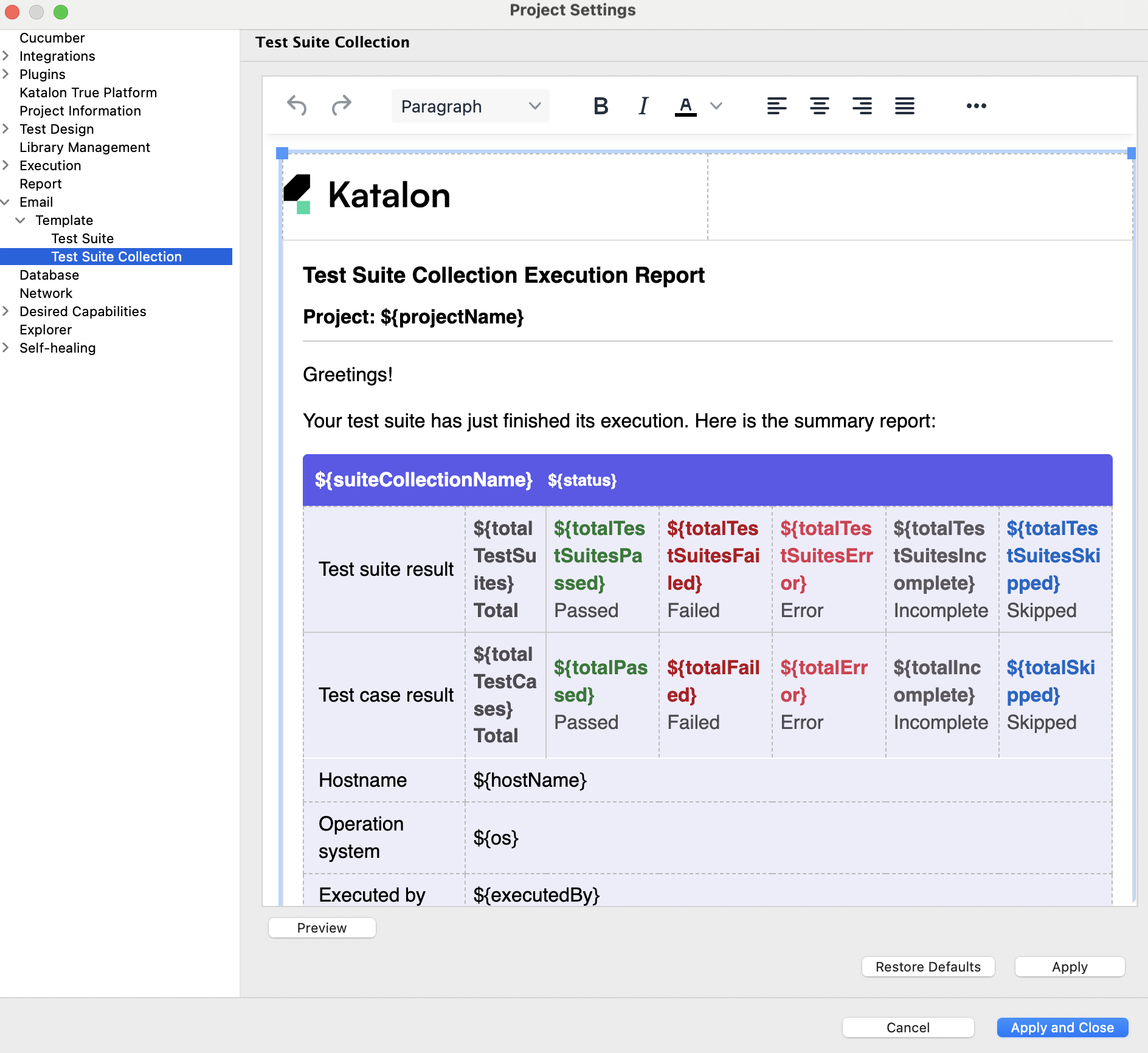Viewport: 1148px width, 1053px height.
Task: Click the undo arrow icon
Action: (297, 106)
